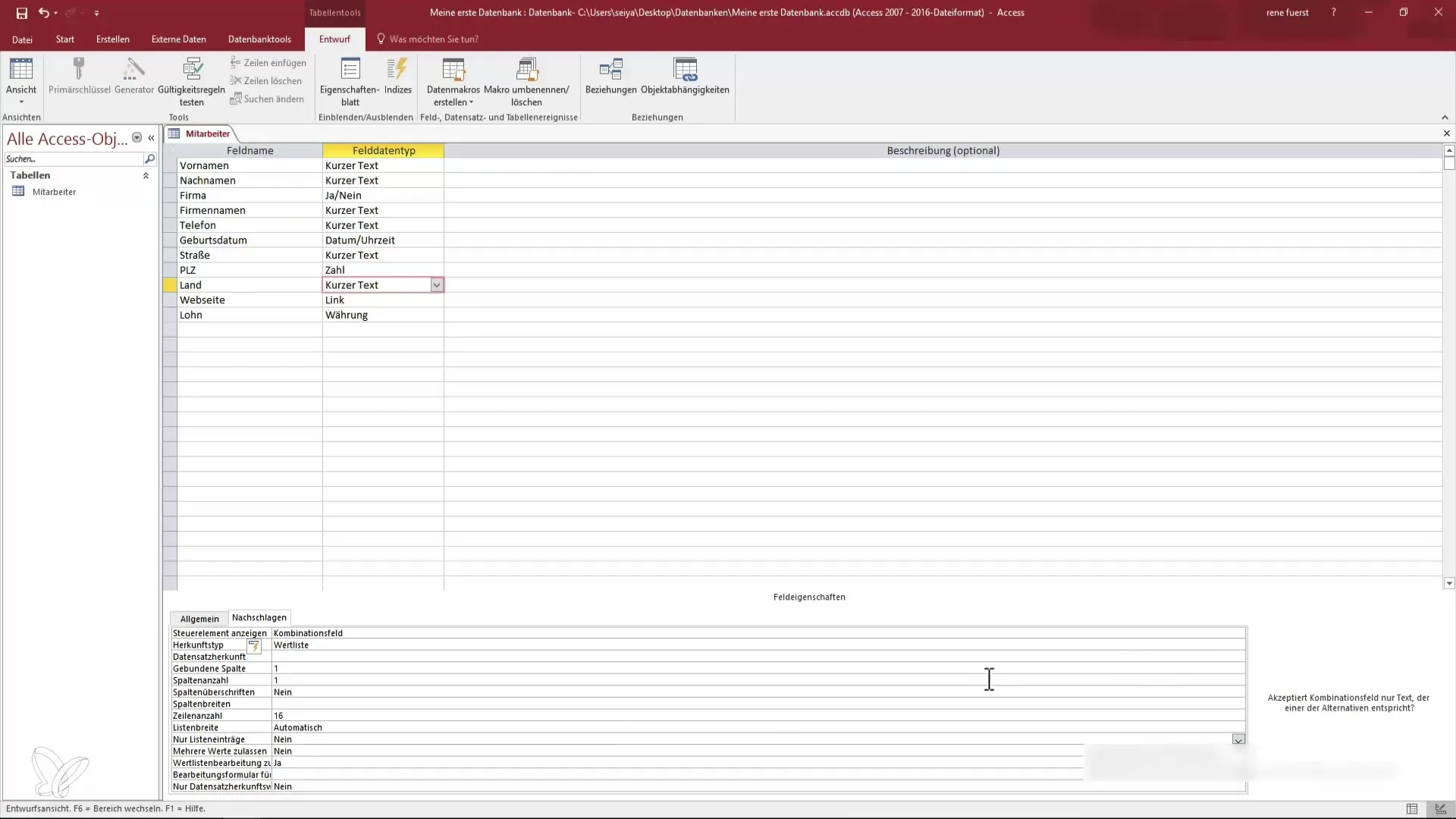Open Datenmakros erstellen dropdown
Screen dimensions: 1456x819
(x=453, y=82)
